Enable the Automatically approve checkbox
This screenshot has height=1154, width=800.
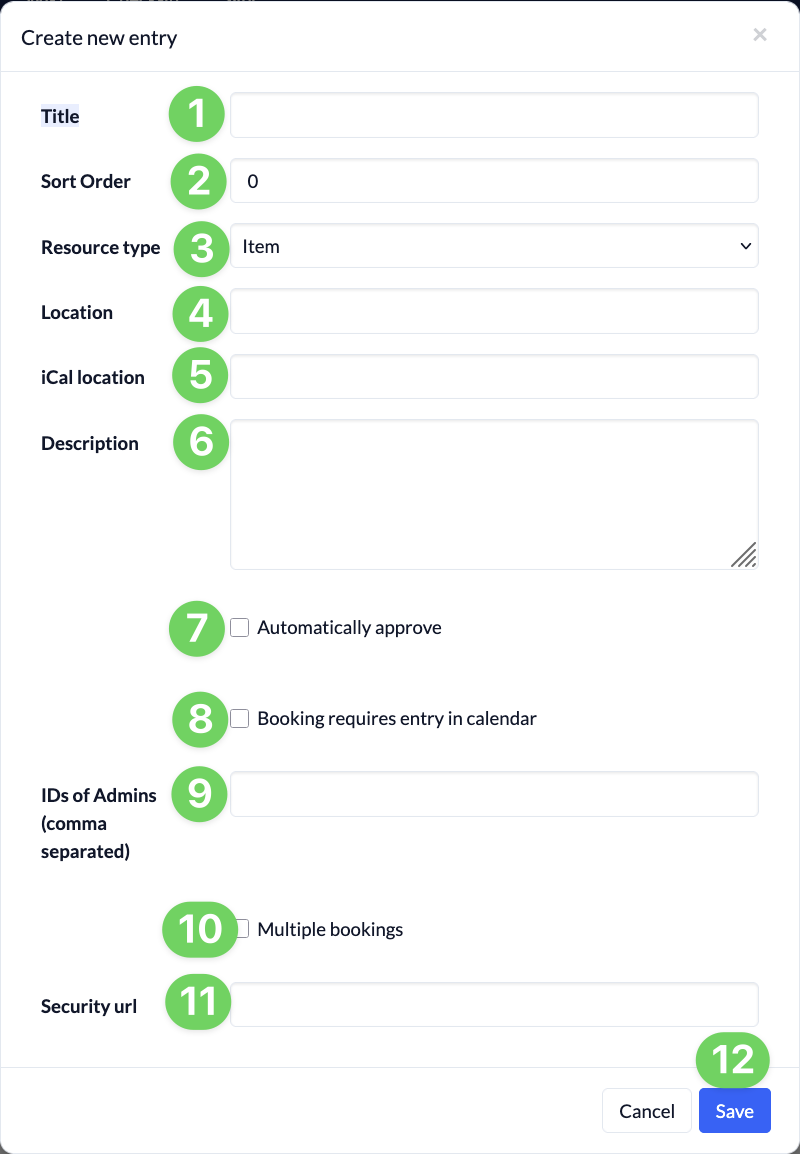point(240,628)
